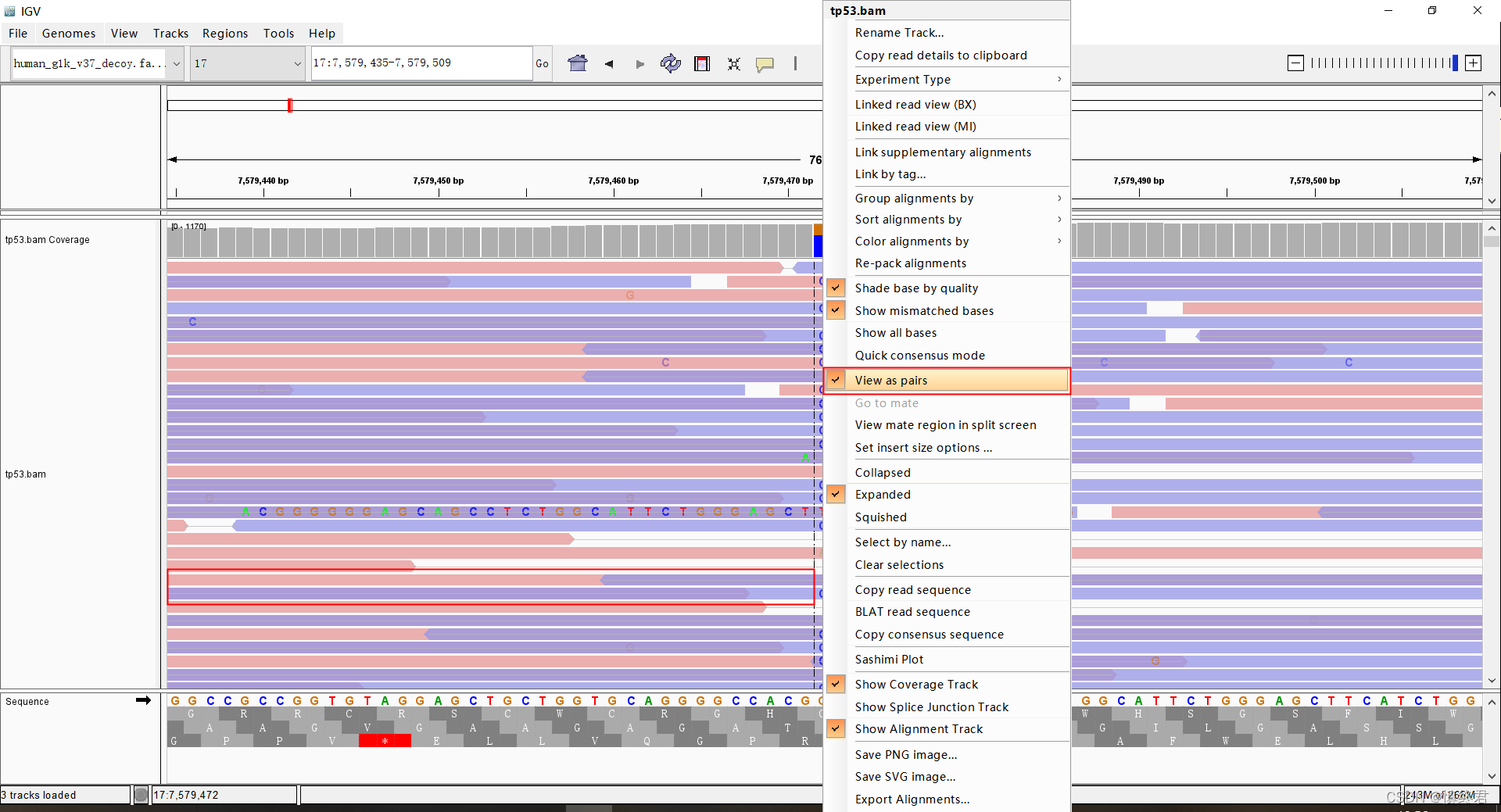Open the genome selection dropdown
Image resolution: width=1501 pixels, height=812 pixels.
point(177,63)
